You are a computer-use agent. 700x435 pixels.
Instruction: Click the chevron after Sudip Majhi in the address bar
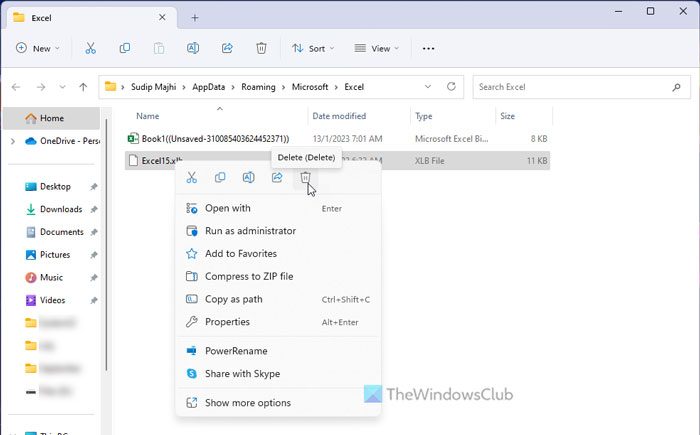[184, 87]
